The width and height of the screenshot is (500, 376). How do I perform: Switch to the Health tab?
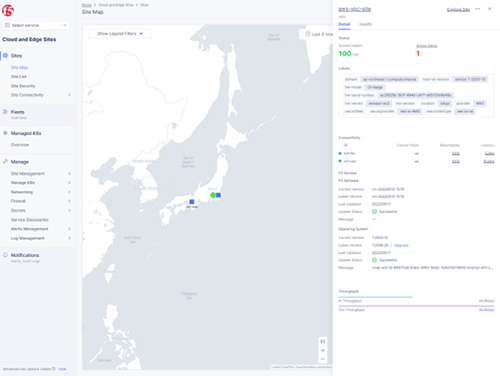tap(365, 24)
